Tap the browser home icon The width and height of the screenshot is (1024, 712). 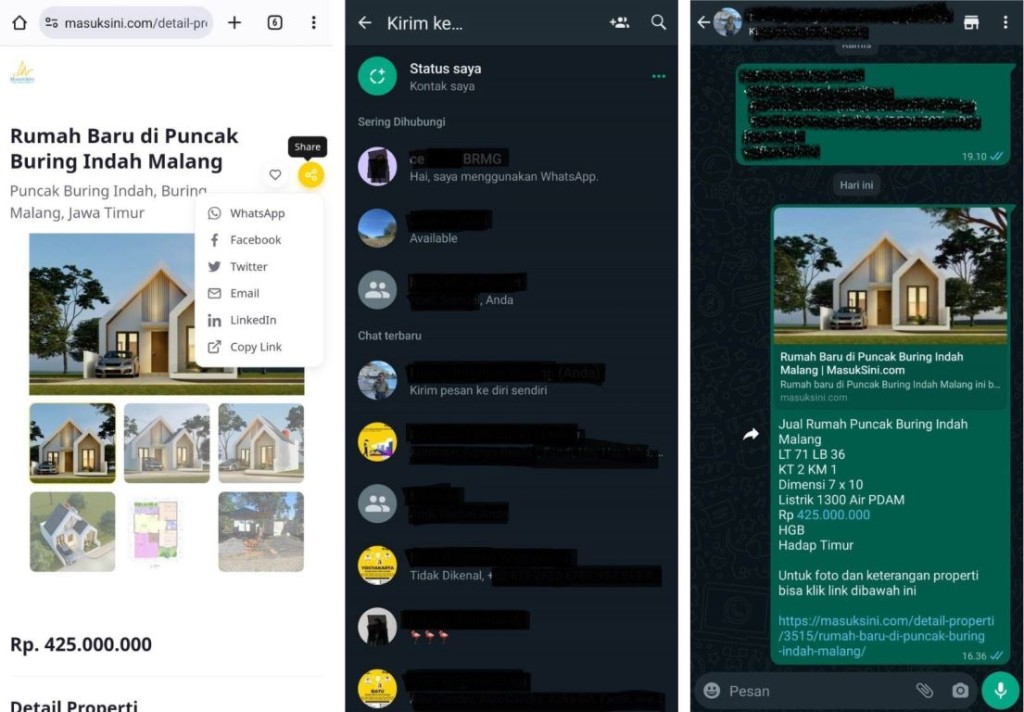click(20, 23)
